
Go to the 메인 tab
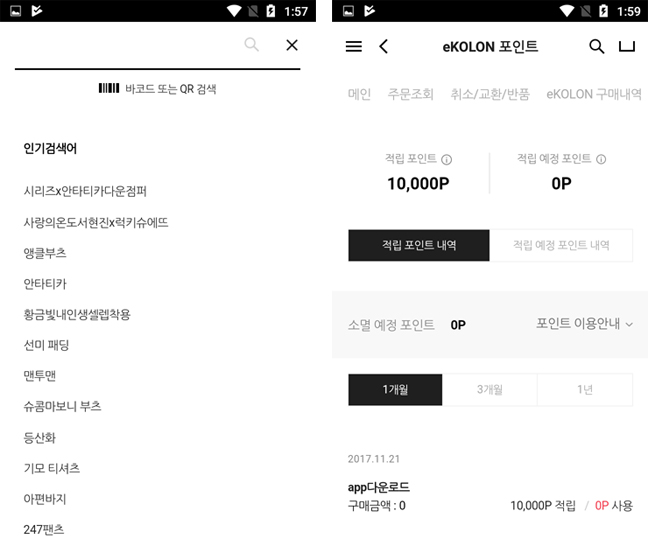tap(359, 94)
